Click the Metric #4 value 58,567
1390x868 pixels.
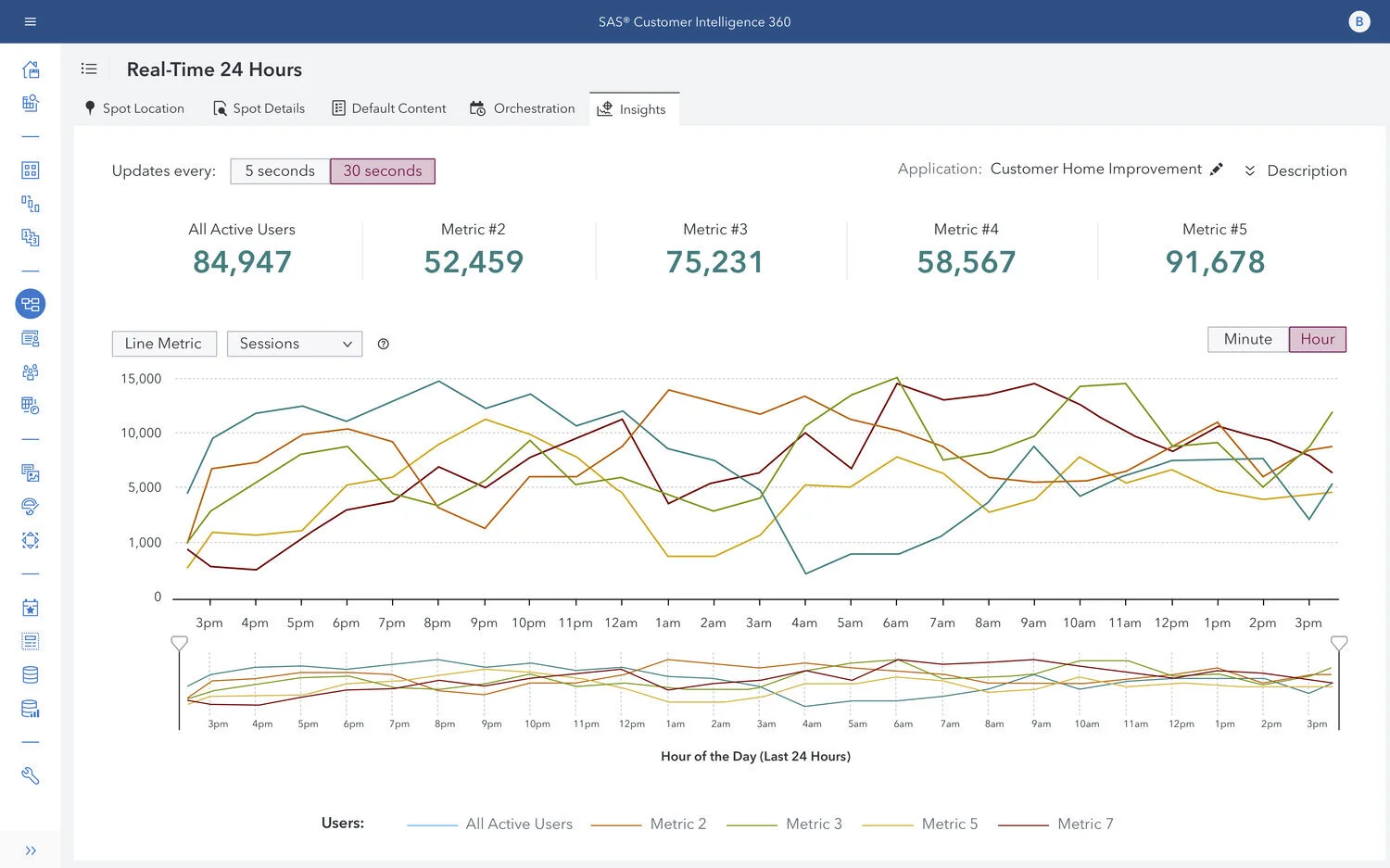[x=967, y=262]
